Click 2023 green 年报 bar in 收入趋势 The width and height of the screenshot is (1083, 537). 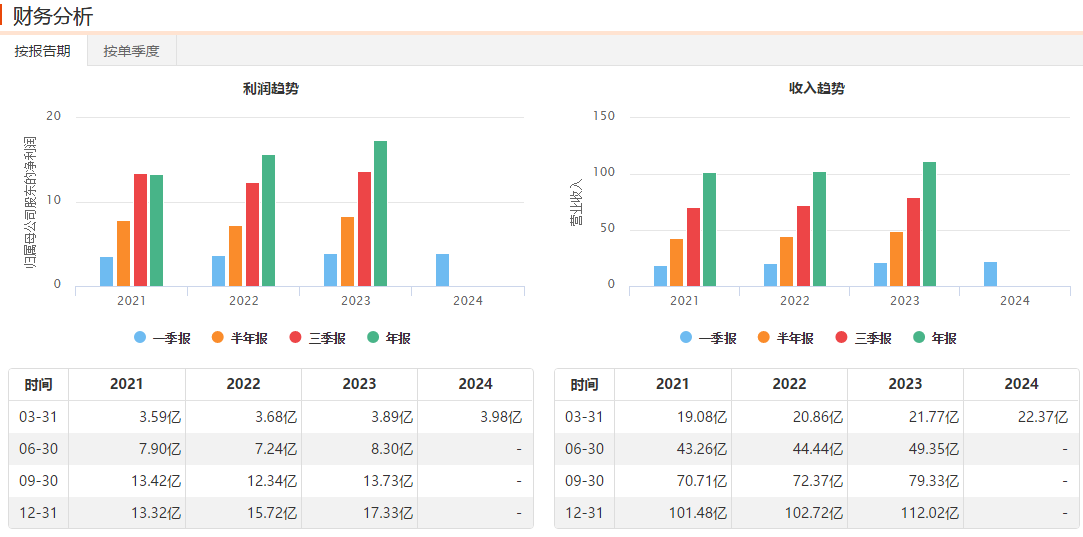tap(929, 224)
